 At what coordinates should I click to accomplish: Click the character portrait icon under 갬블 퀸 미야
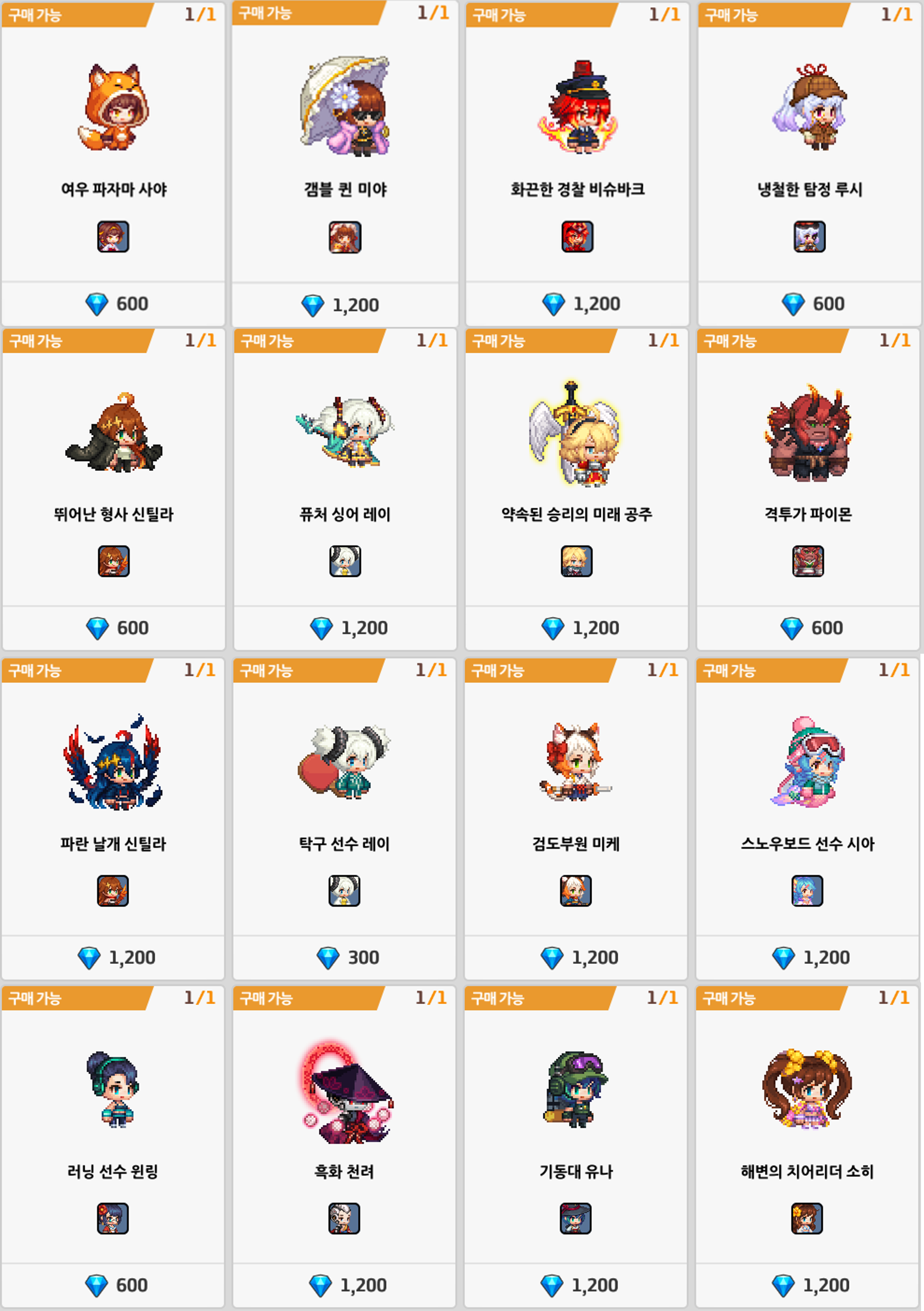[x=345, y=237]
